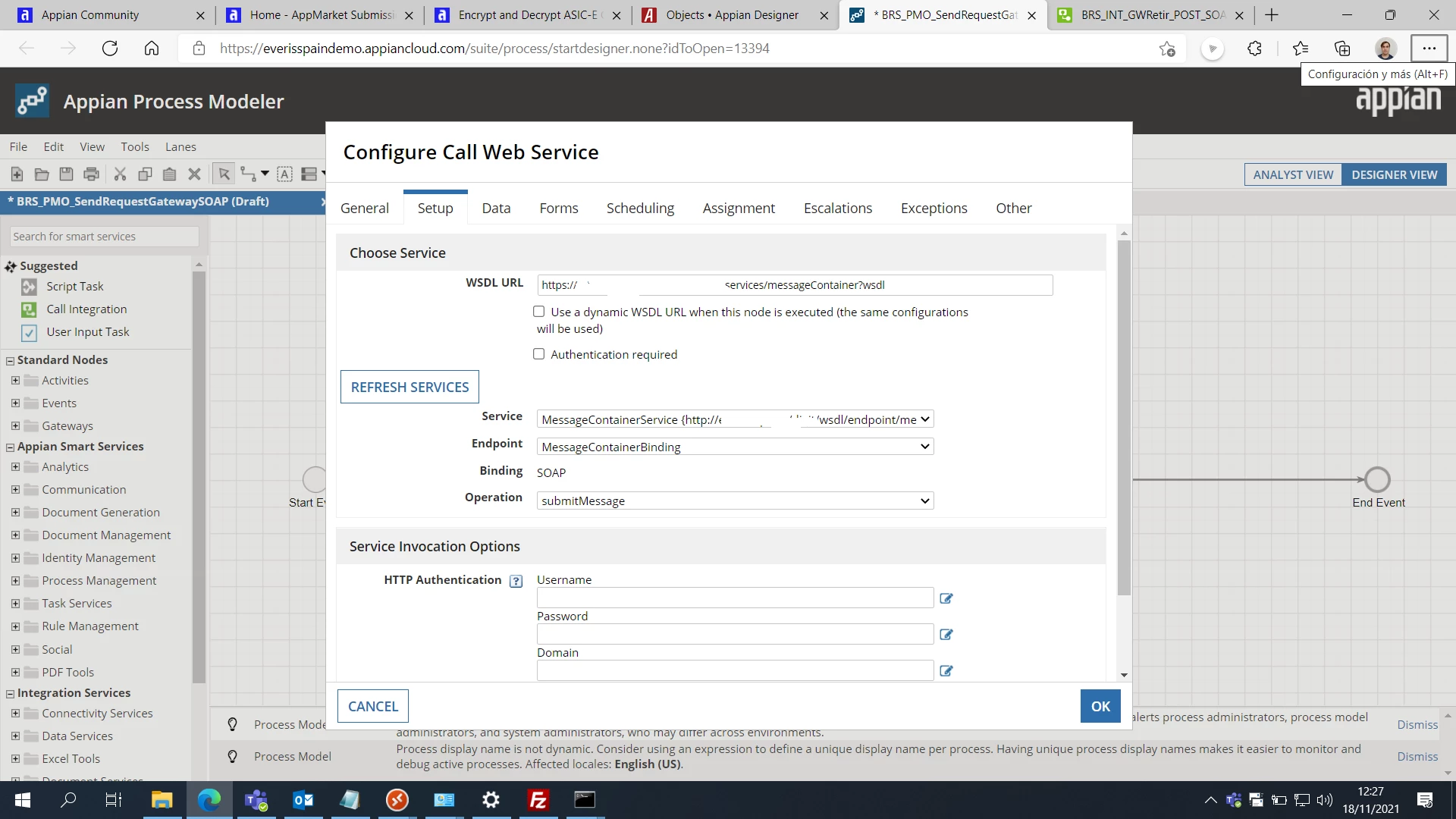
Task: Collapse the Integration Services section
Action: (x=11, y=694)
